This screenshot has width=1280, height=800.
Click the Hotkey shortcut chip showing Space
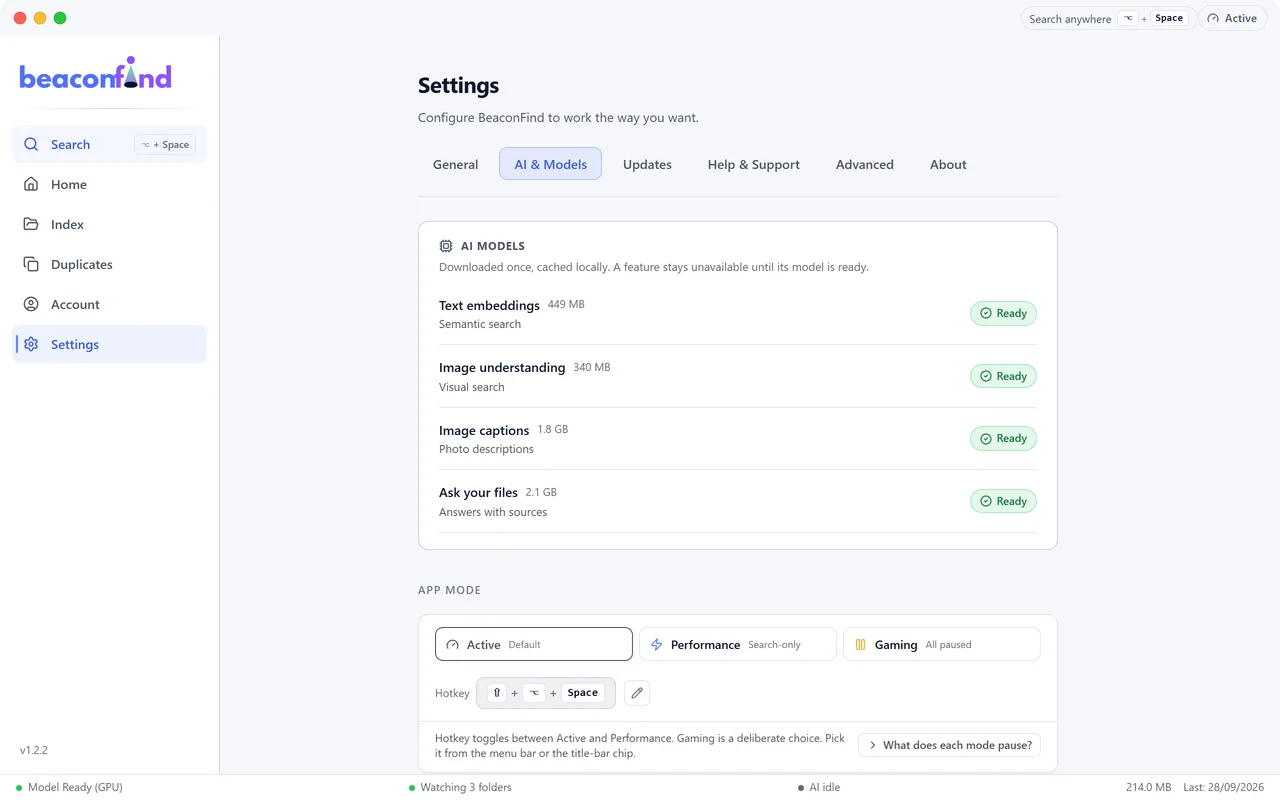point(546,693)
